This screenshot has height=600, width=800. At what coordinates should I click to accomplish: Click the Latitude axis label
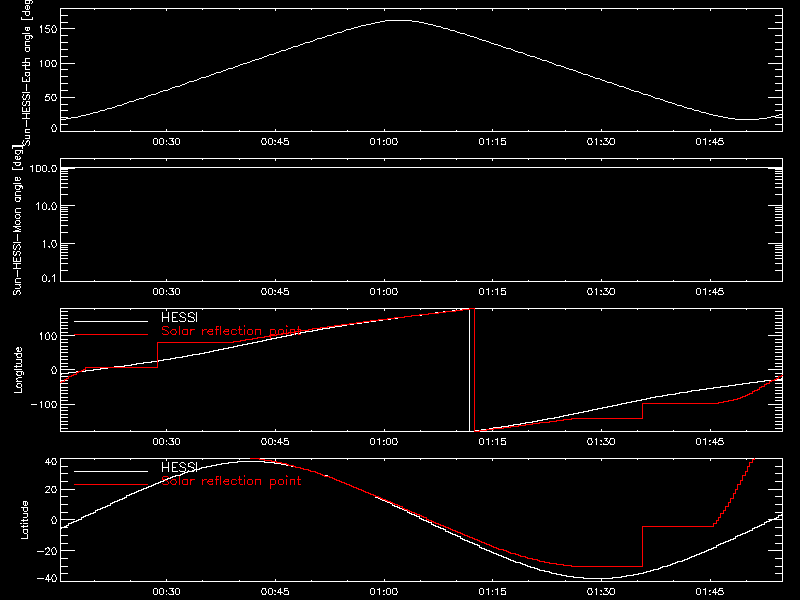click(x=24, y=520)
